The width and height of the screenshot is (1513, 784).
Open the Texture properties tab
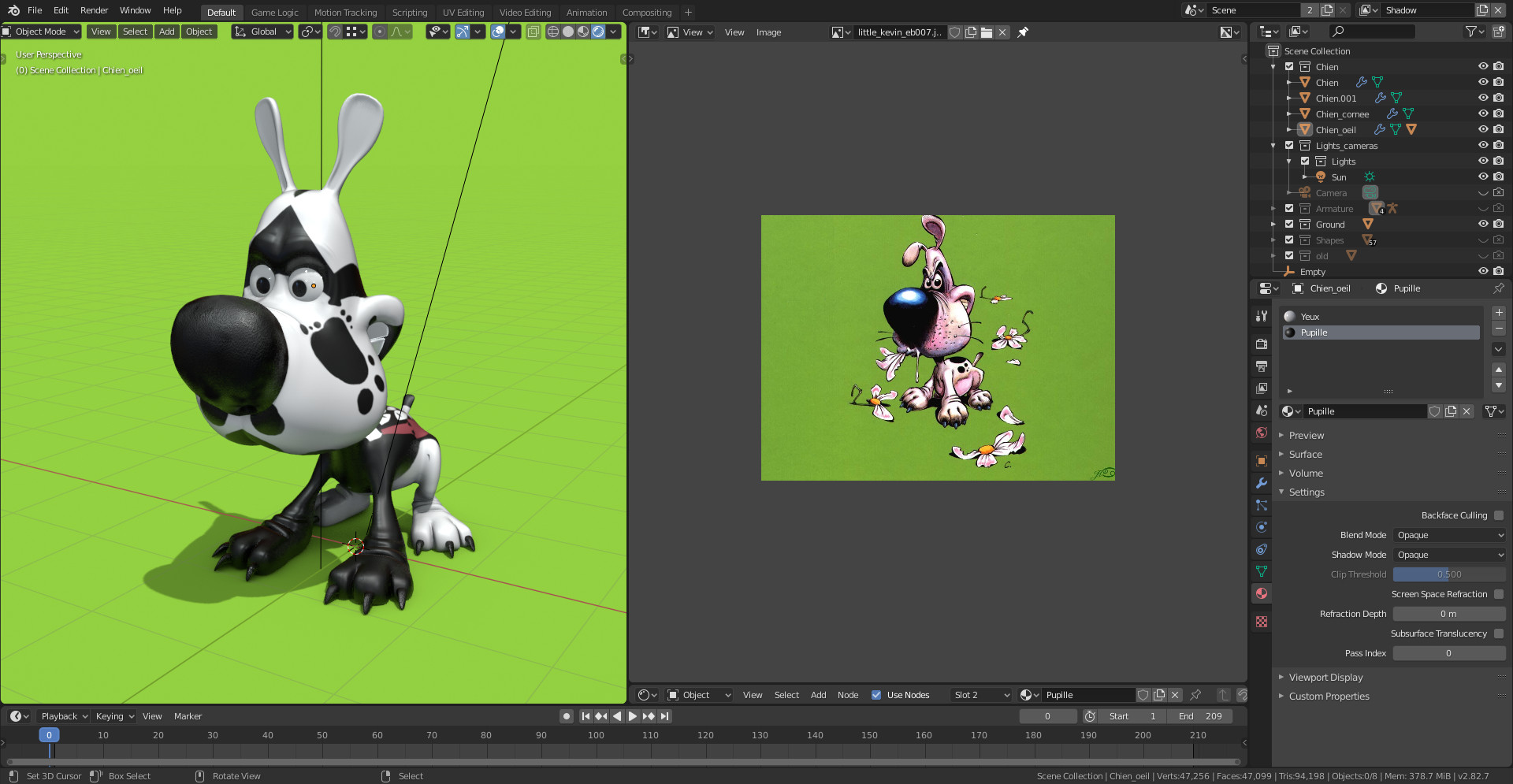(x=1262, y=622)
